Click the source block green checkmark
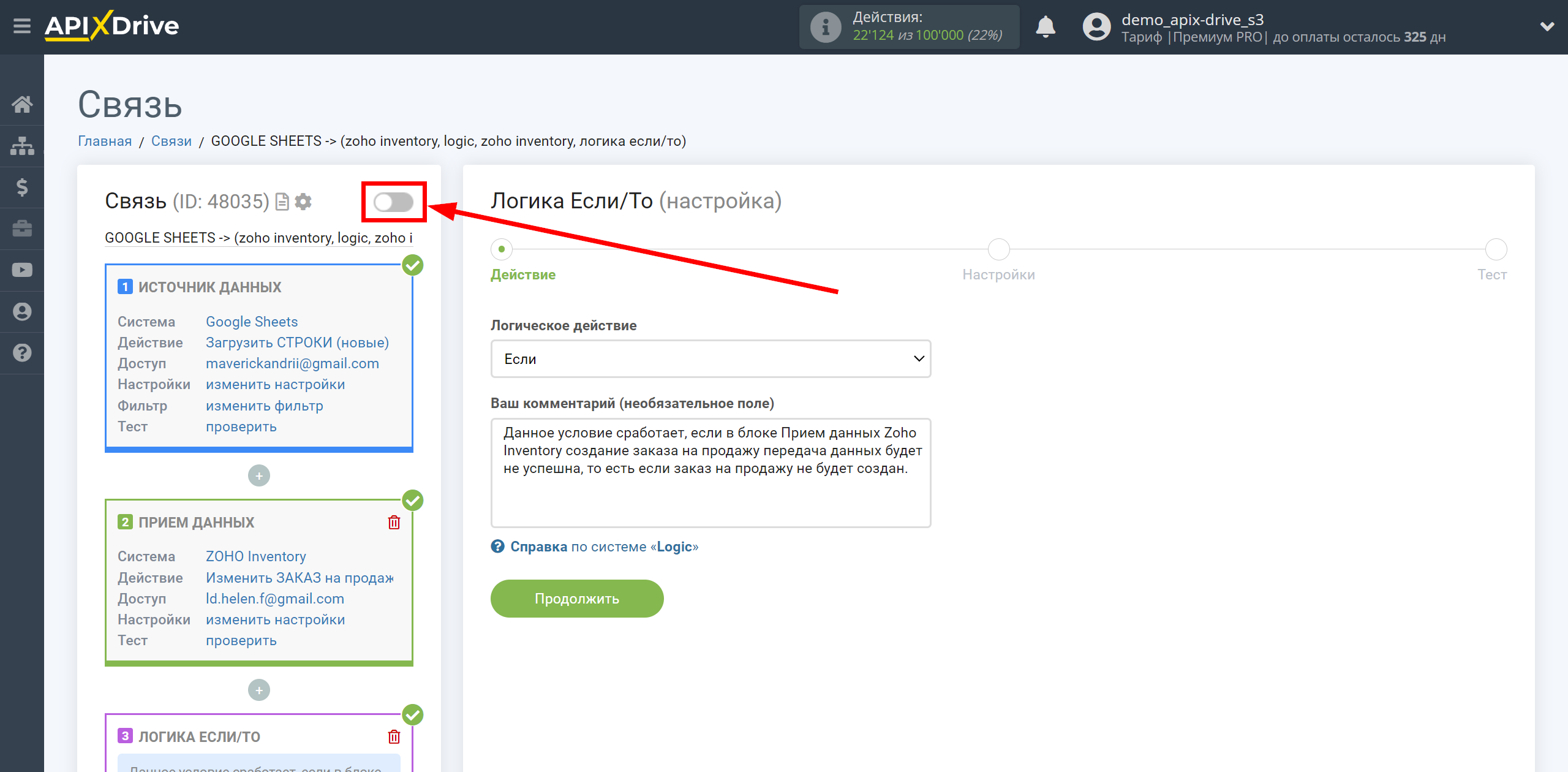1568x772 pixels. (413, 265)
